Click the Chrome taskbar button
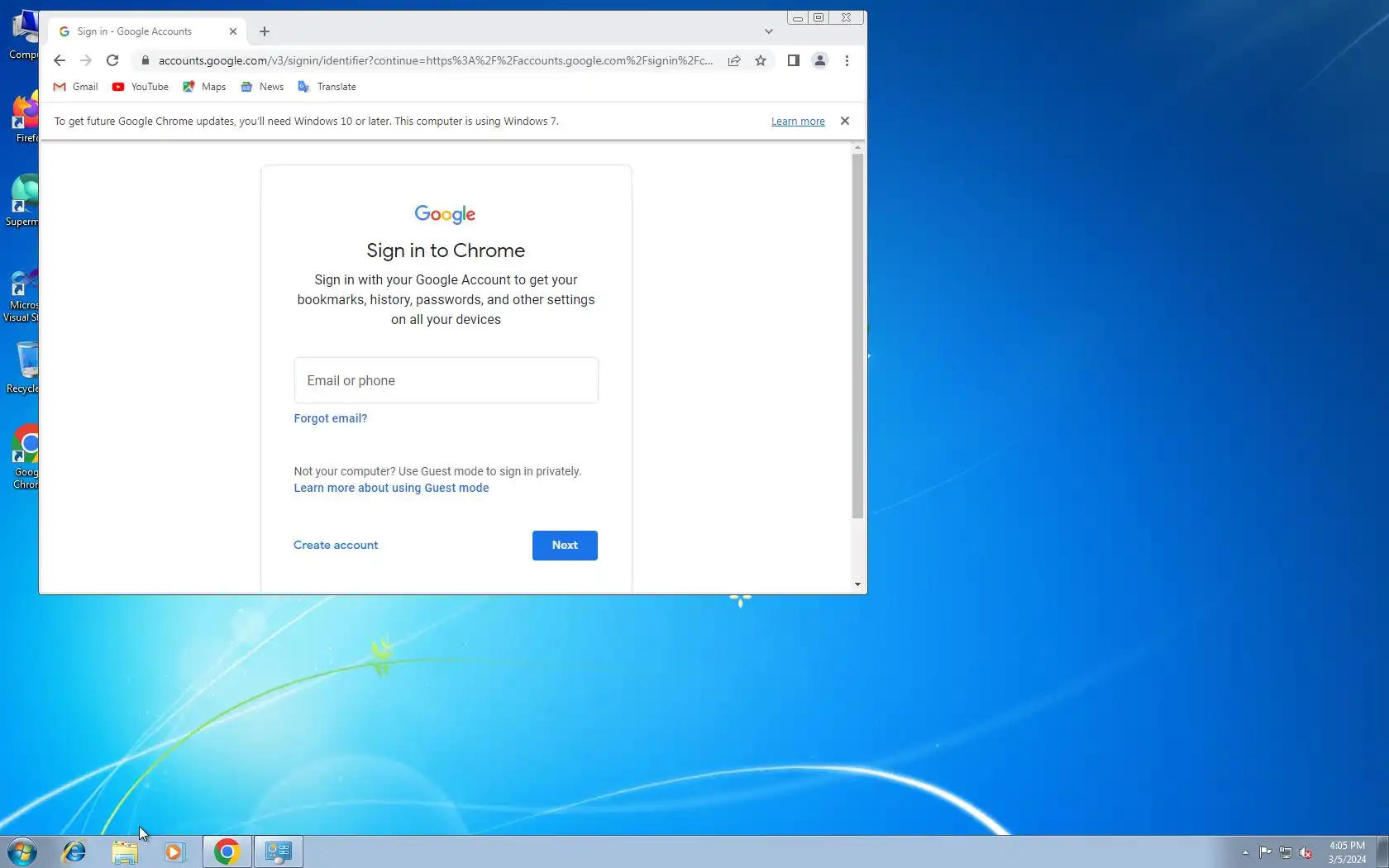Screen dimensions: 1389x868 227,851
